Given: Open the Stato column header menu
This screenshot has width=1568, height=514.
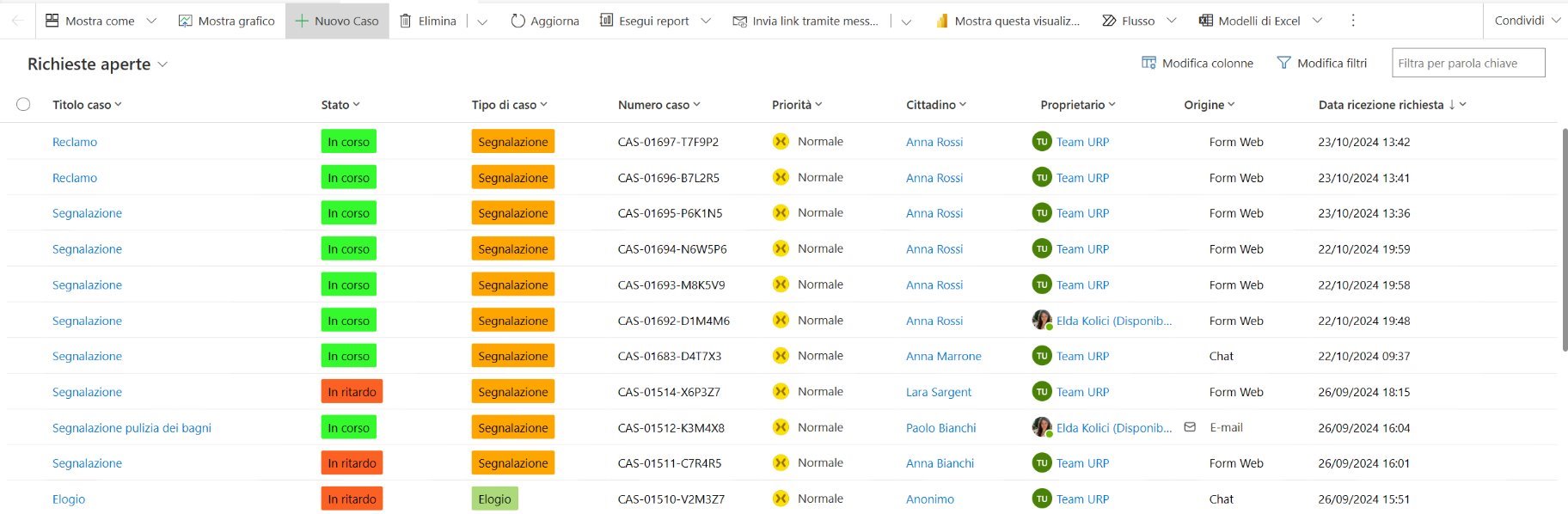Looking at the screenshot, I should [340, 105].
